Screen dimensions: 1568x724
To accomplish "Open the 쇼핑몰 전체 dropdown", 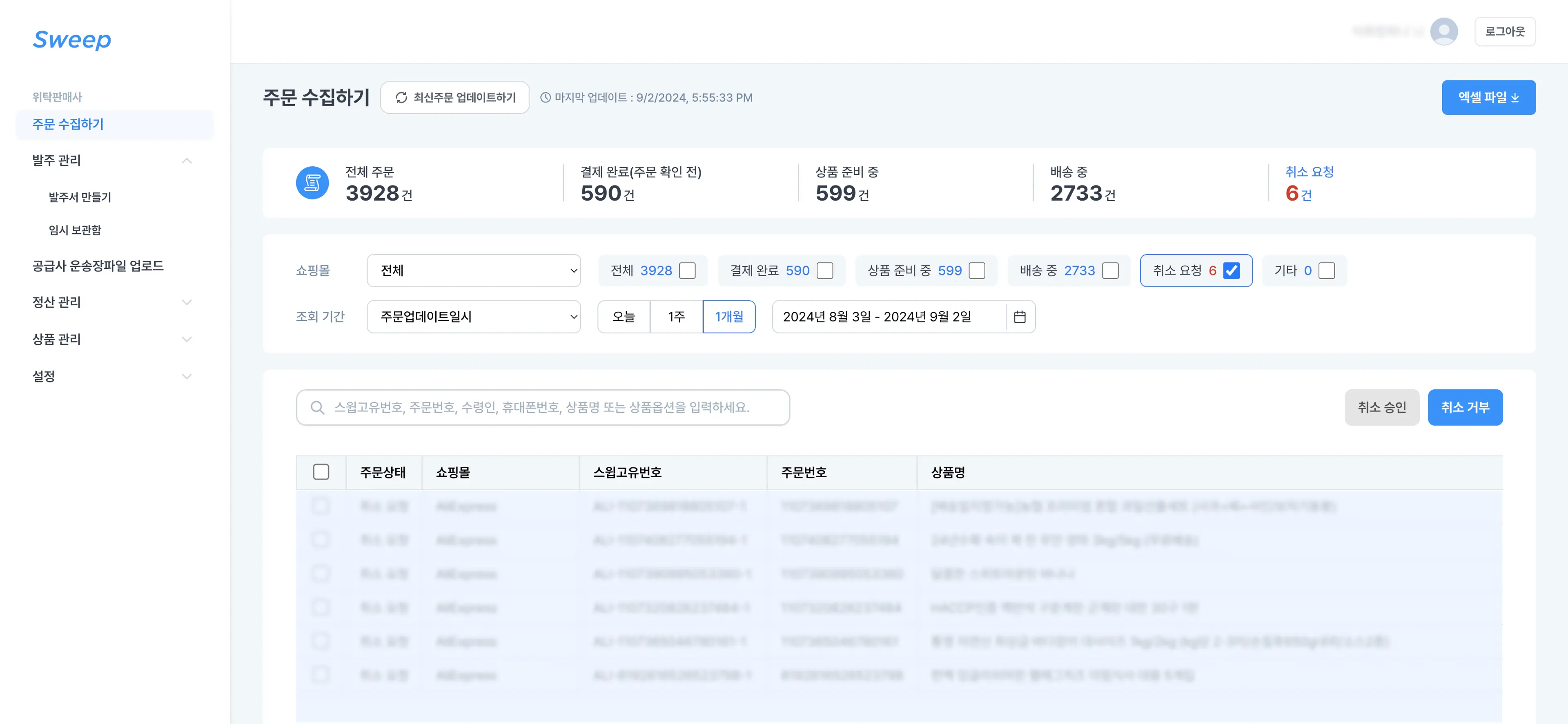I will pos(474,270).
